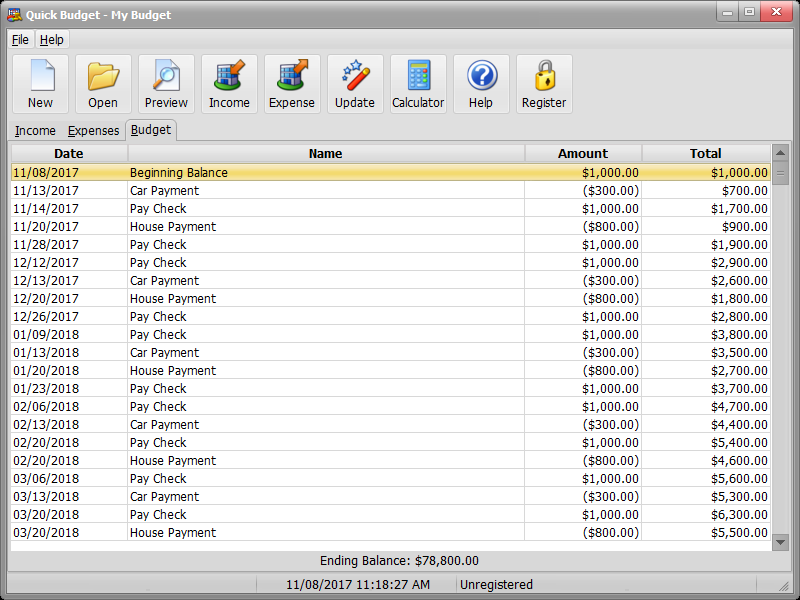Image resolution: width=800 pixels, height=600 pixels.
Task: Select the 11/20/2017 House Payment row
Action: click(390, 227)
